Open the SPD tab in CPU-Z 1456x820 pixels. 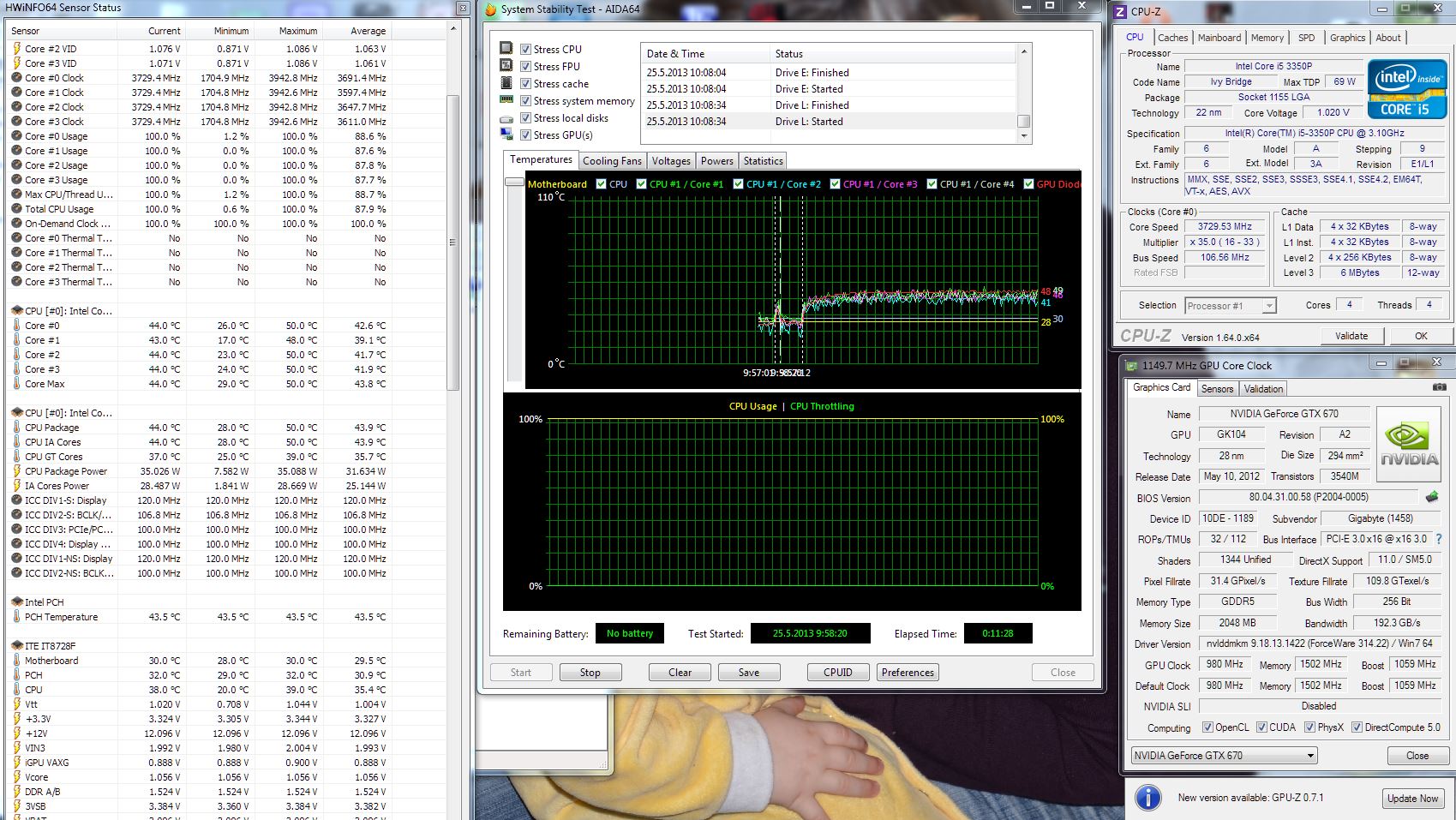click(1306, 38)
